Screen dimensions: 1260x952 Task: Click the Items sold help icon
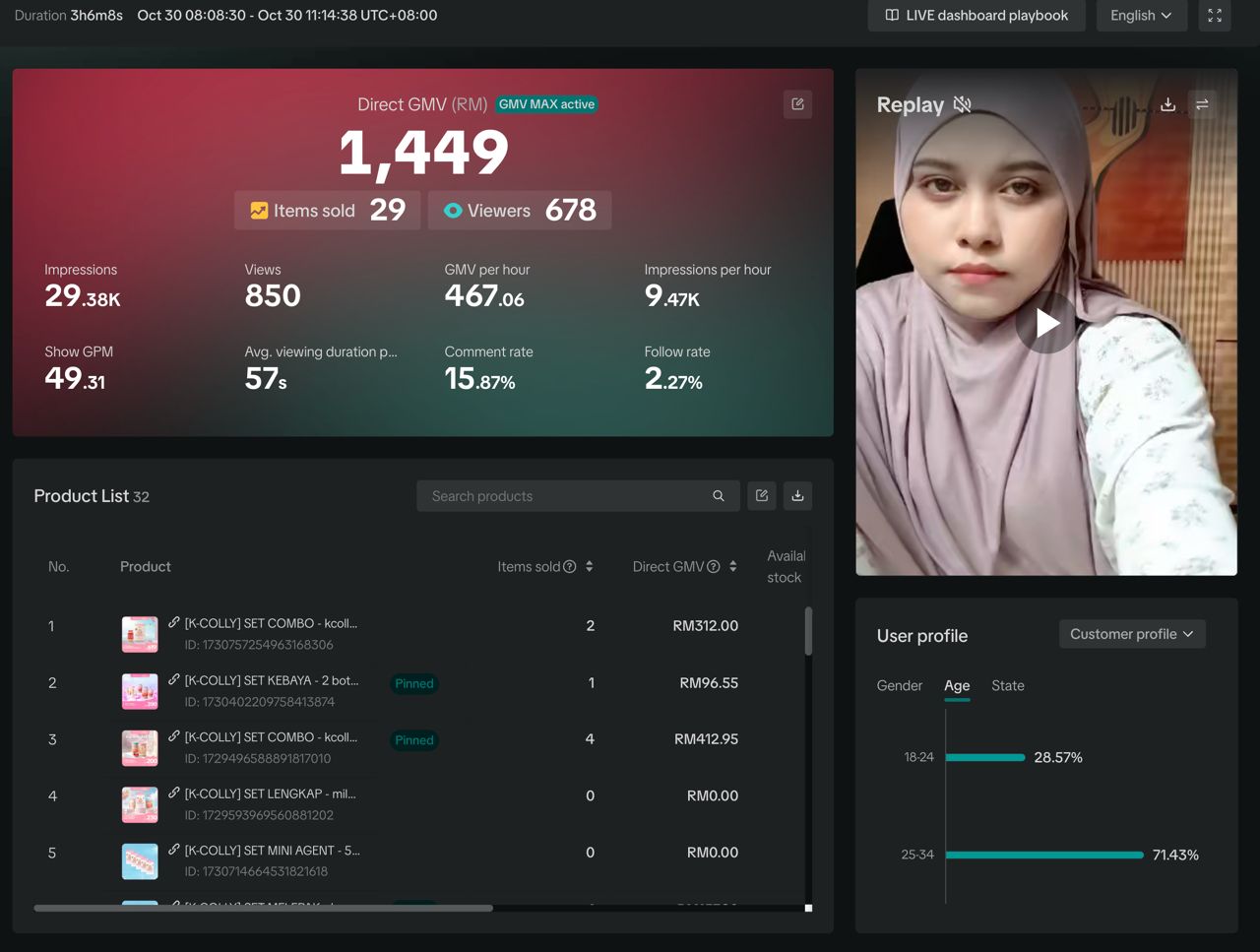569,567
